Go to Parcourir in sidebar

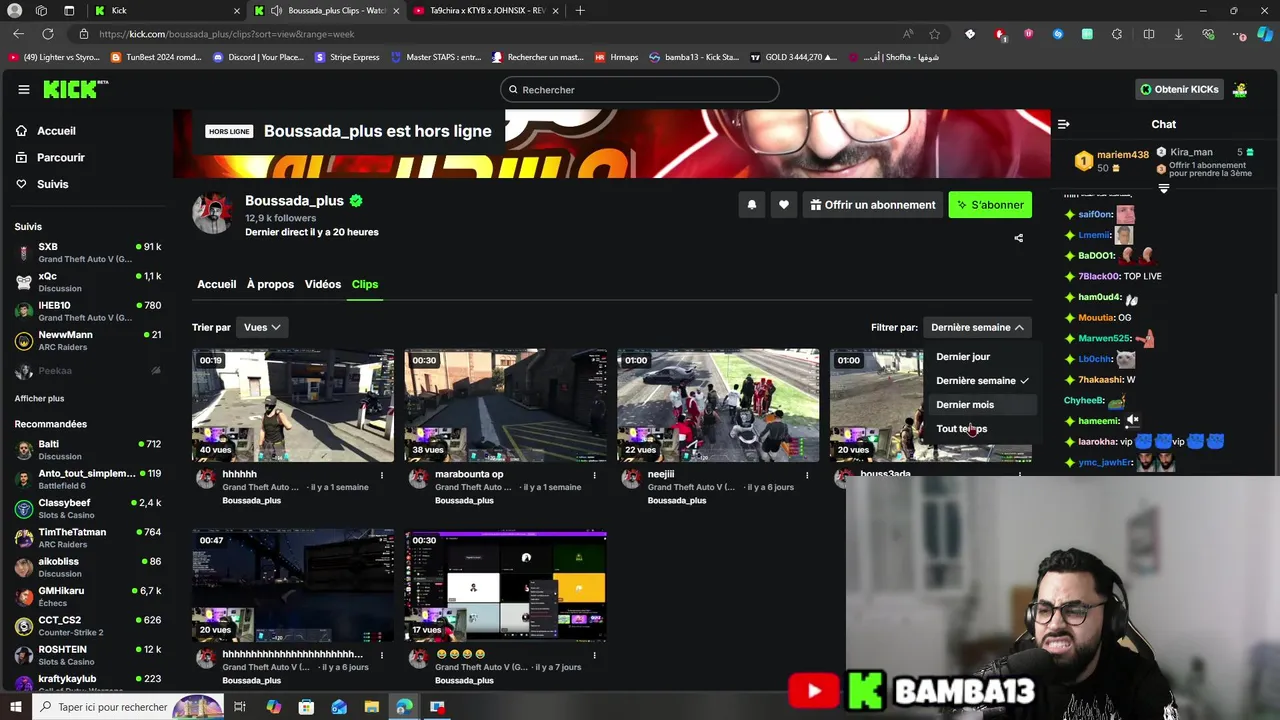point(60,158)
